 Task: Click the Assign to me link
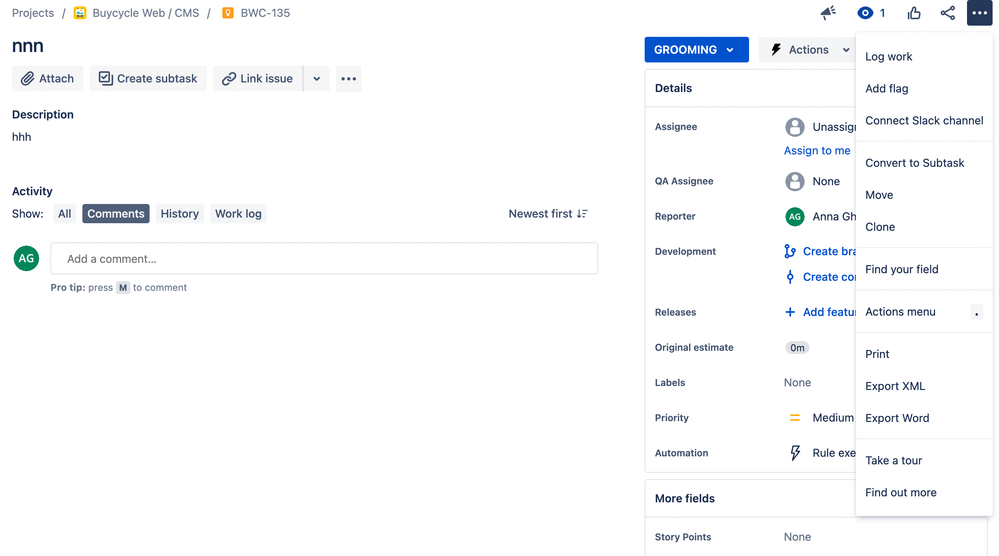pyautogui.click(x=817, y=151)
